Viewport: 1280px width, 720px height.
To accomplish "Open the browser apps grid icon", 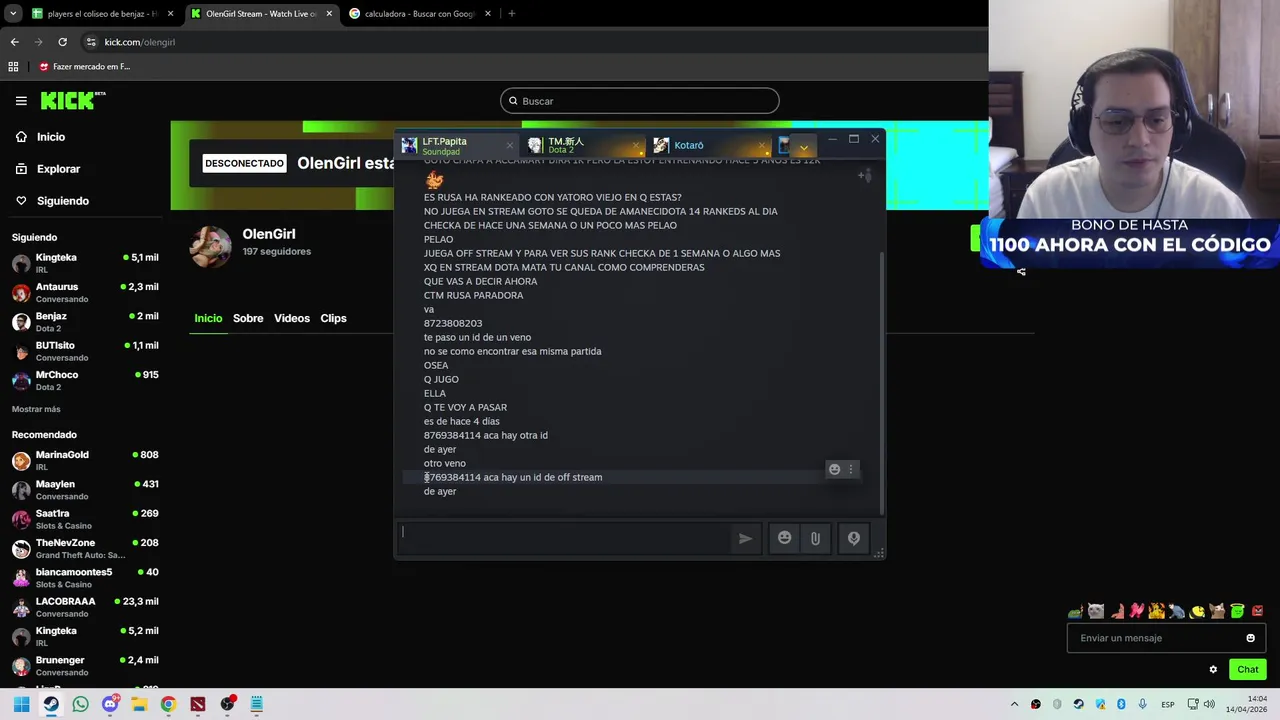I will point(13,67).
